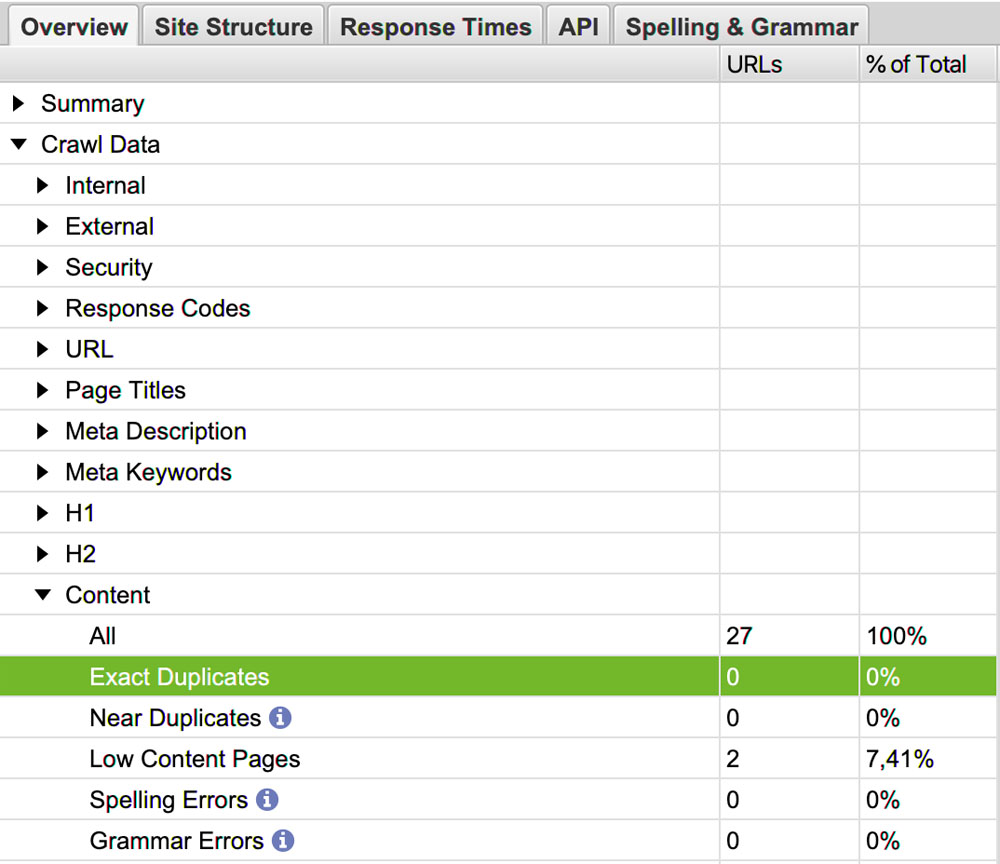1000x864 pixels.
Task: Expand the Response Codes node
Action: click(x=42, y=308)
